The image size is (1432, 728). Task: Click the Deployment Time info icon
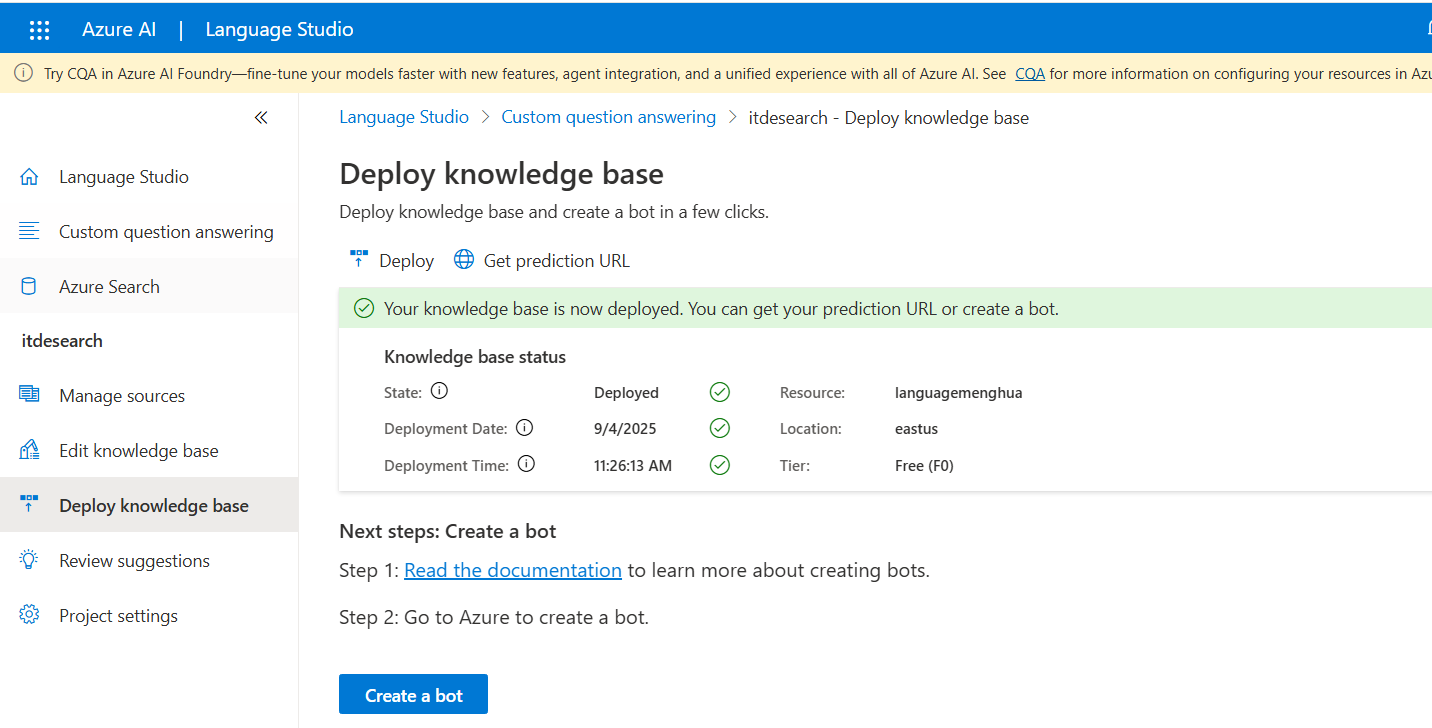[x=526, y=464]
